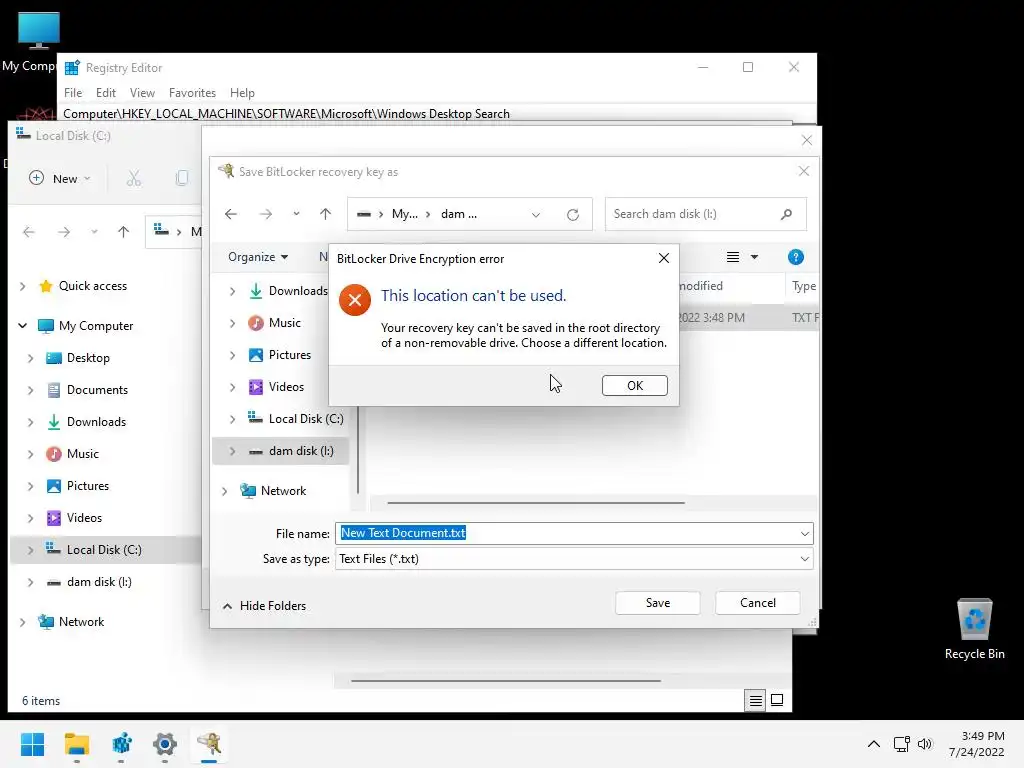Collapse My Computer in explorer sidebar
The width and height of the screenshot is (1024, 768).
coord(23,325)
